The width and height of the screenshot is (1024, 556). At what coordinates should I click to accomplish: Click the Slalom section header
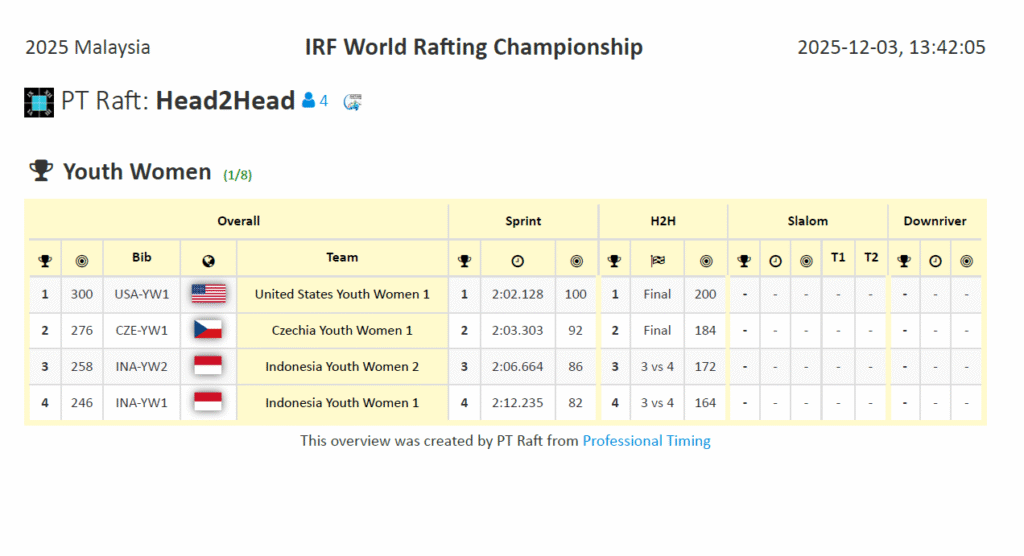click(807, 221)
